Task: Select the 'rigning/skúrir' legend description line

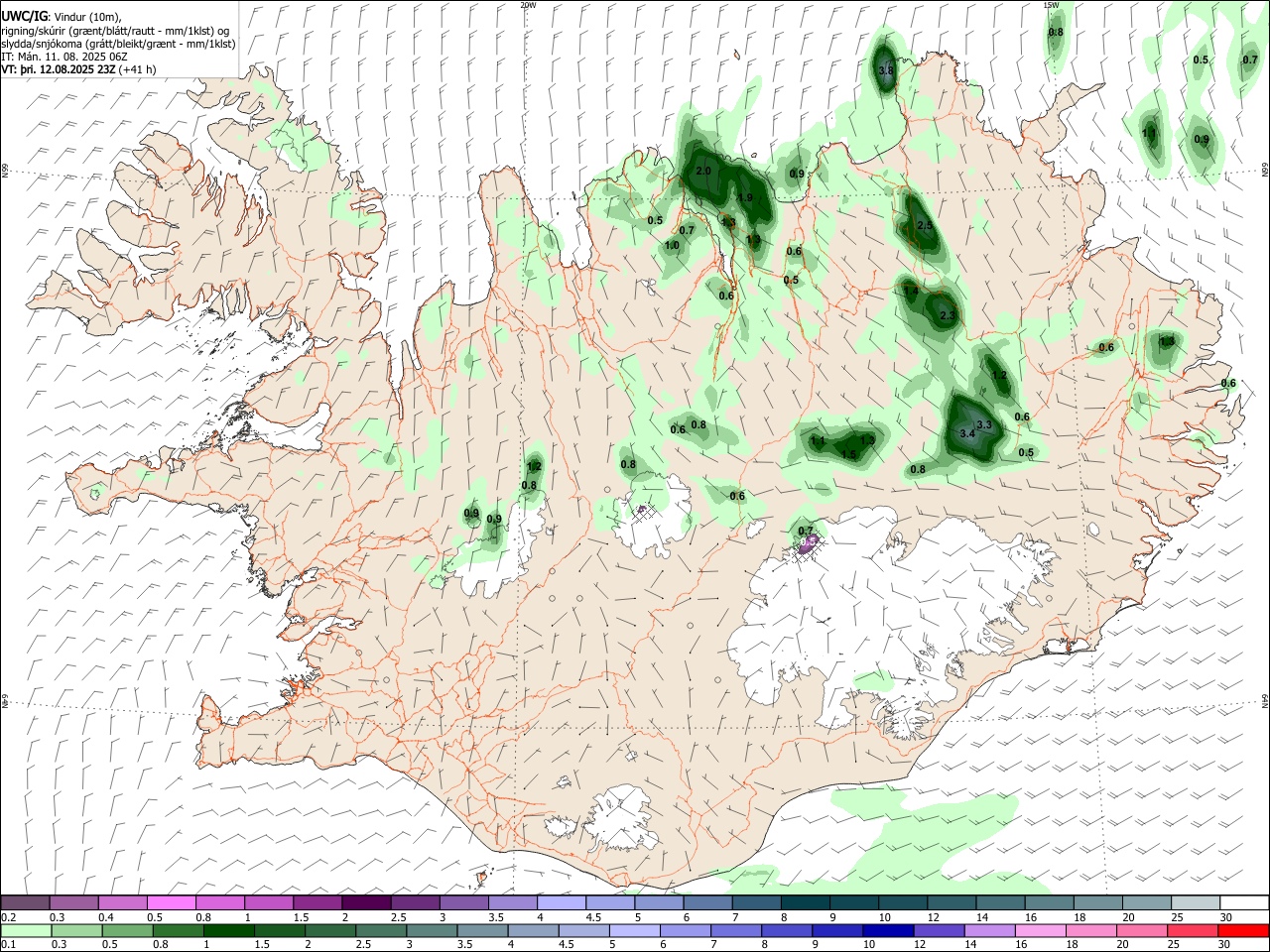Action: pyautogui.click(x=115, y=31)
